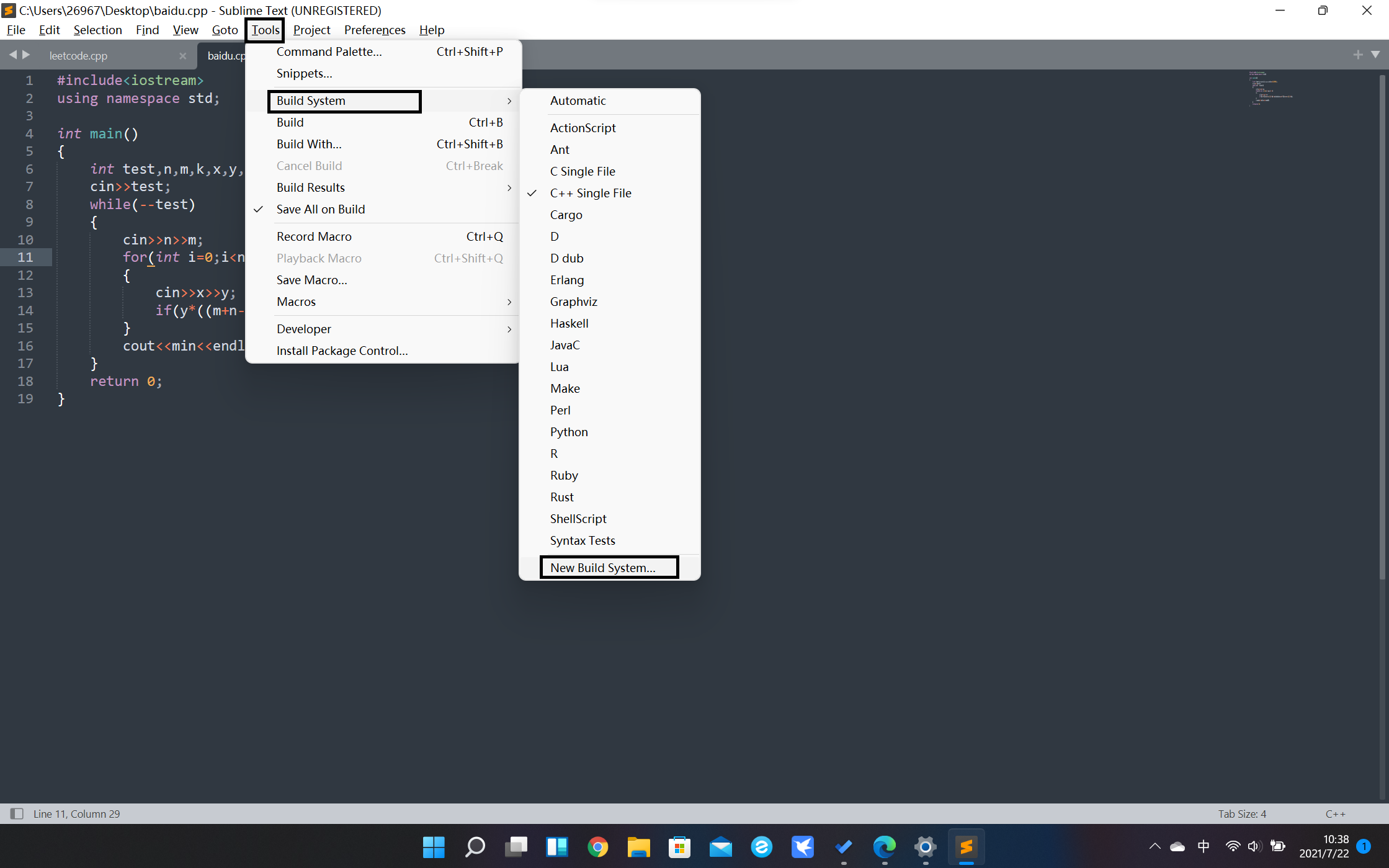The height and width of the screenshot is (868, 1389).
Task: Expand the Build Results submenu
Action: pyautogui.click(x=310, y=187)
